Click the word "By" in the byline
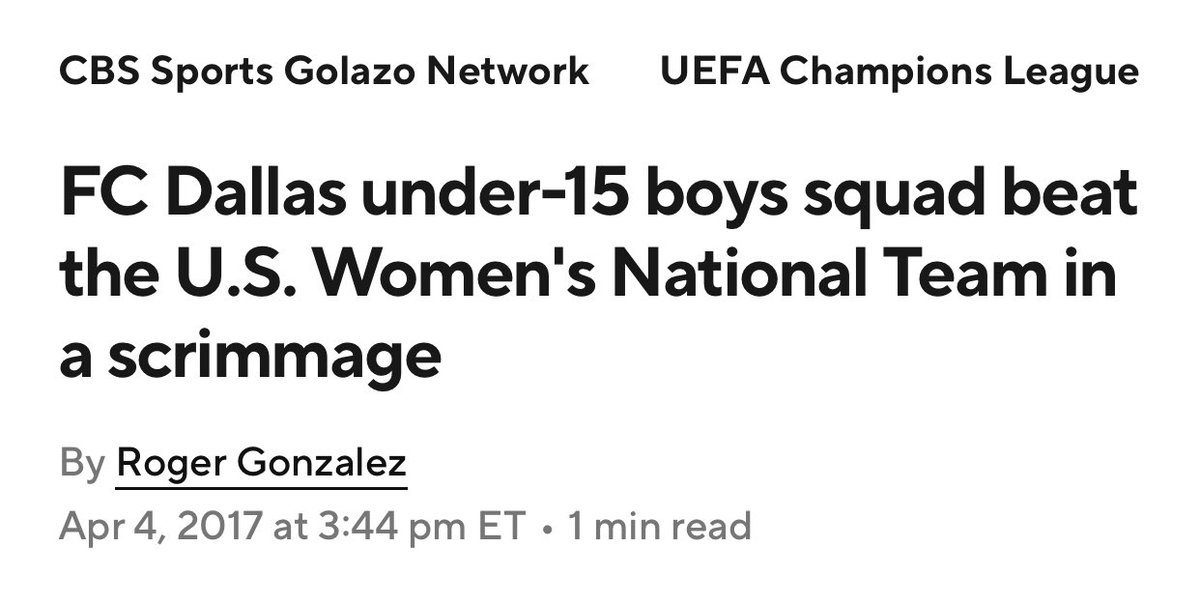1200x605 pixels. click(82, 466)
